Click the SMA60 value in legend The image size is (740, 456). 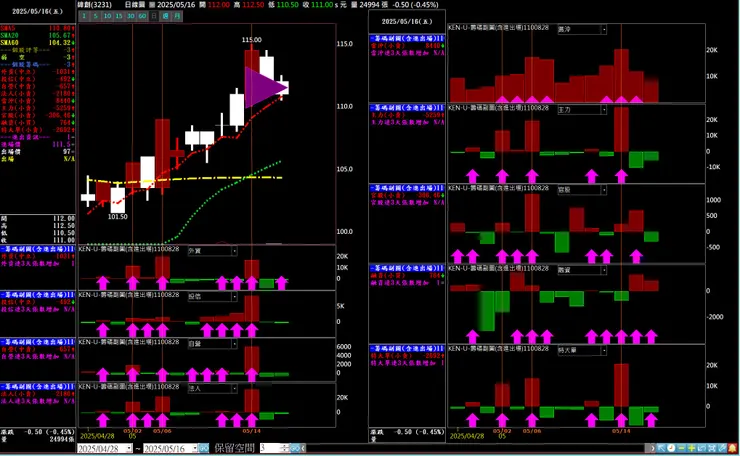point(59,42)
